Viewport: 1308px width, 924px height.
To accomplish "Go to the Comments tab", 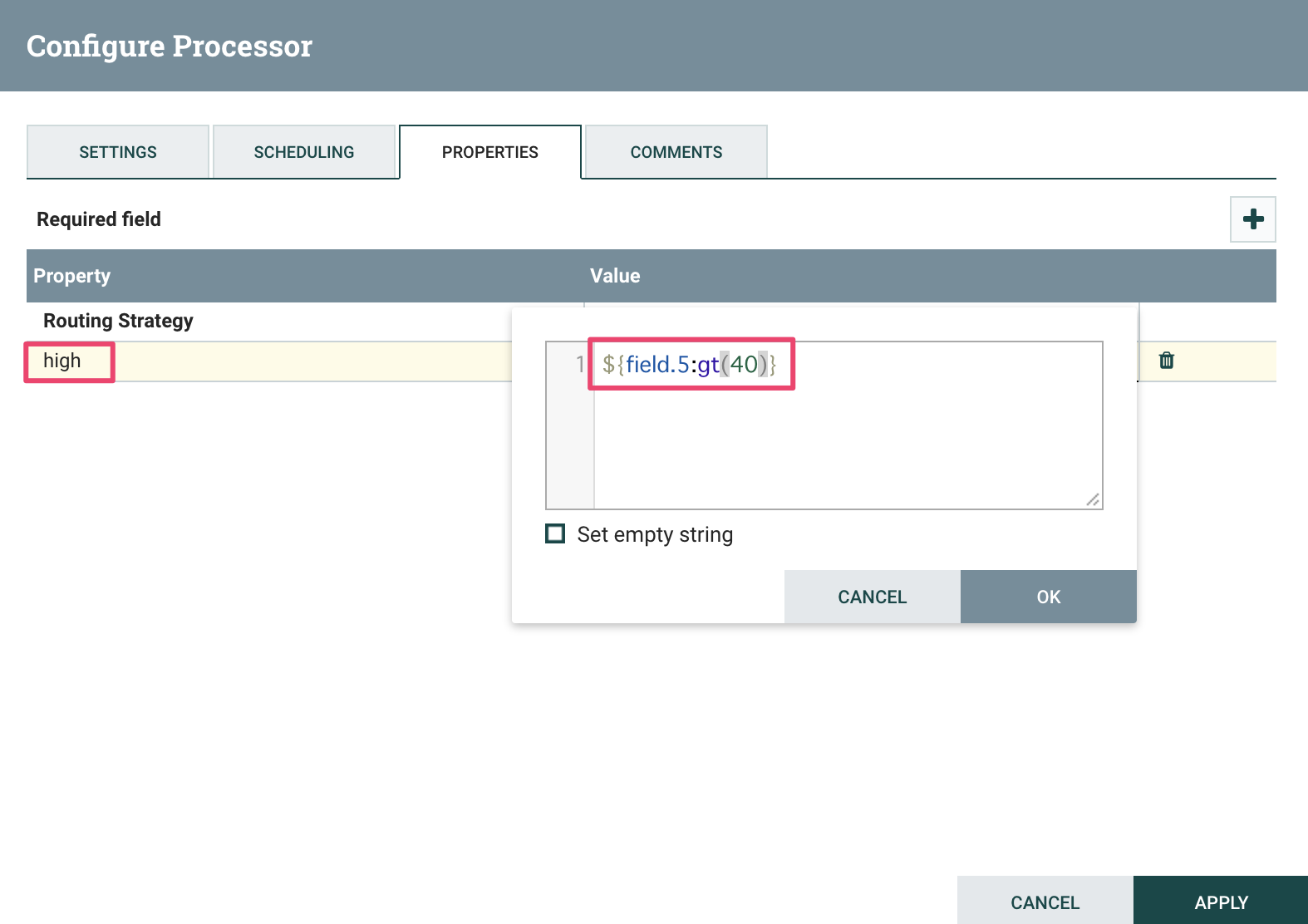I will [676, 152].
